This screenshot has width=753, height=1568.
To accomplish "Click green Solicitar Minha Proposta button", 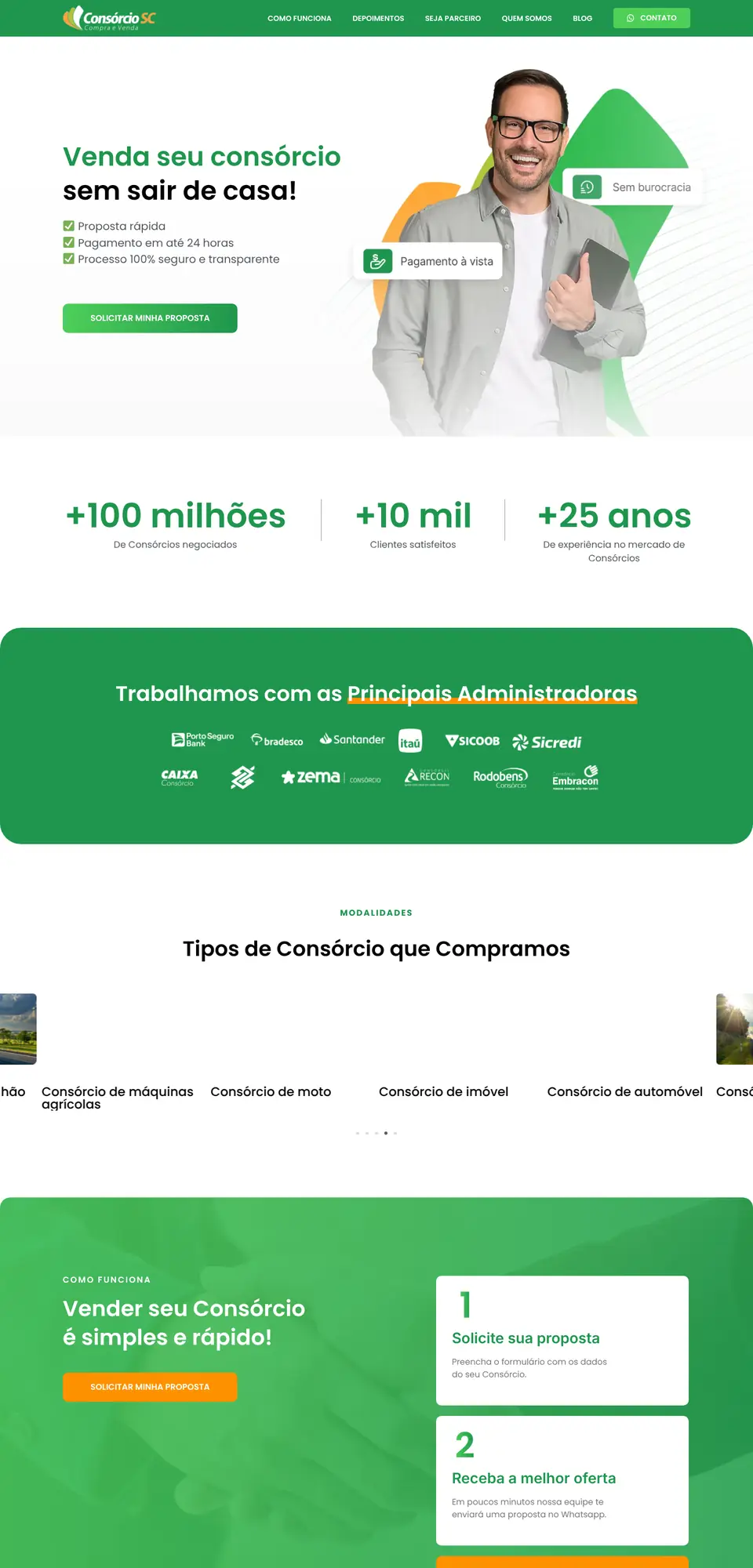I will (x=150, y=318).
